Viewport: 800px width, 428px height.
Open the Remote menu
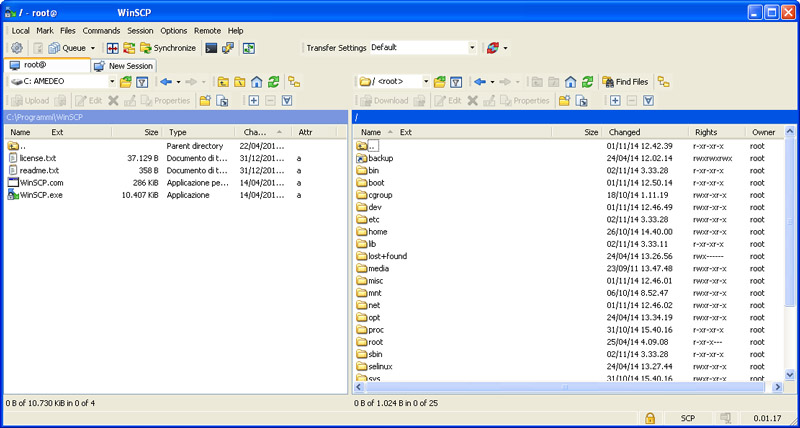[x=207, y=31]
